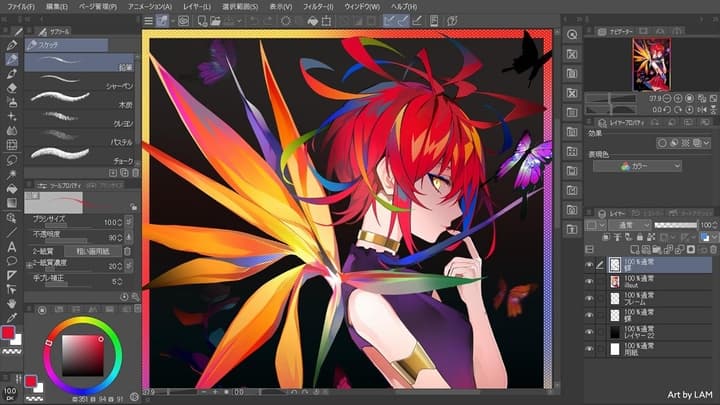Flip canvas horizontally in Navigator

[702, 109]
